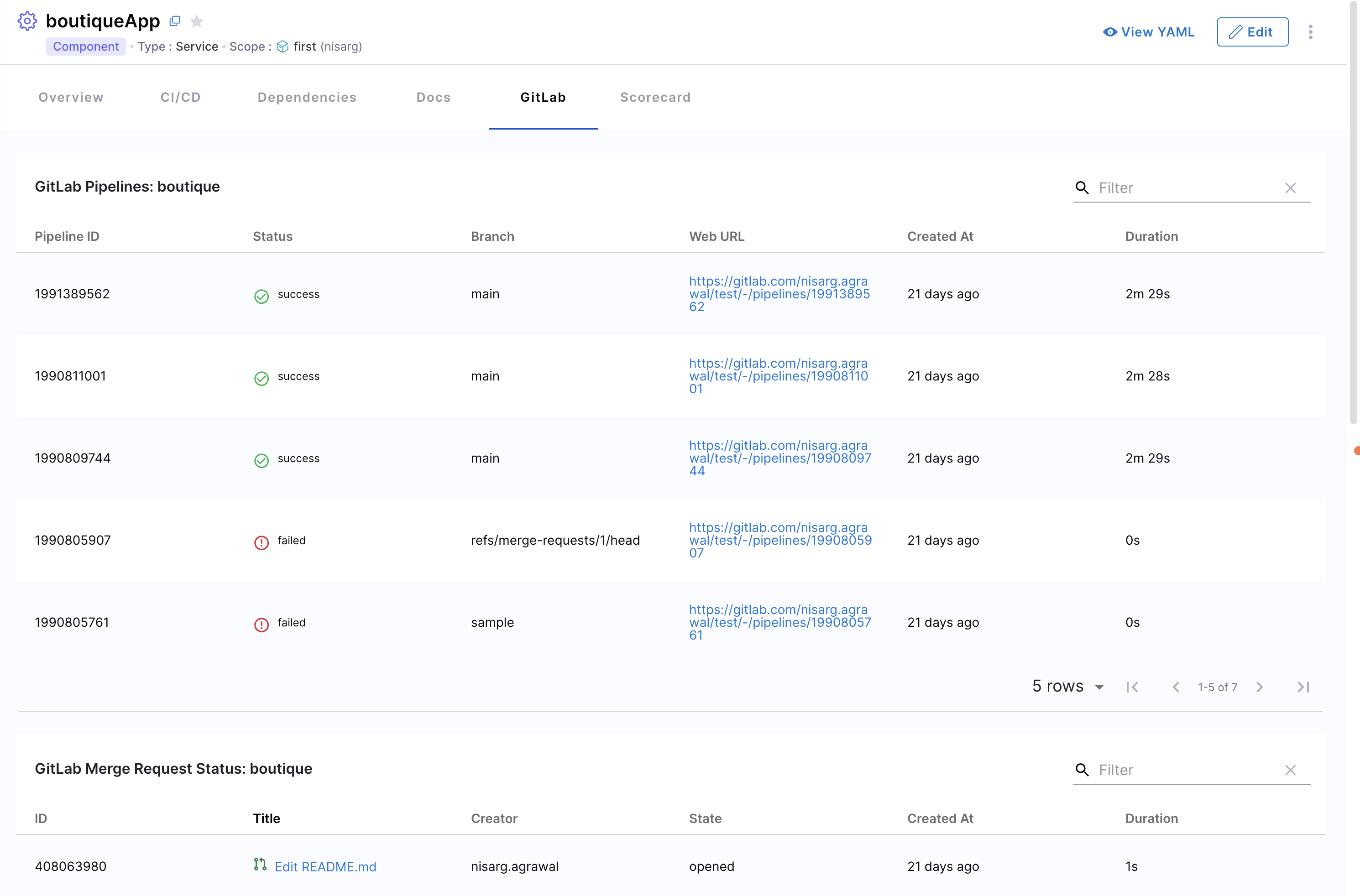Click the gear icon beside boutiqueApp title
The height and width of the screenshot is (896, 1360).
point(27,21)
